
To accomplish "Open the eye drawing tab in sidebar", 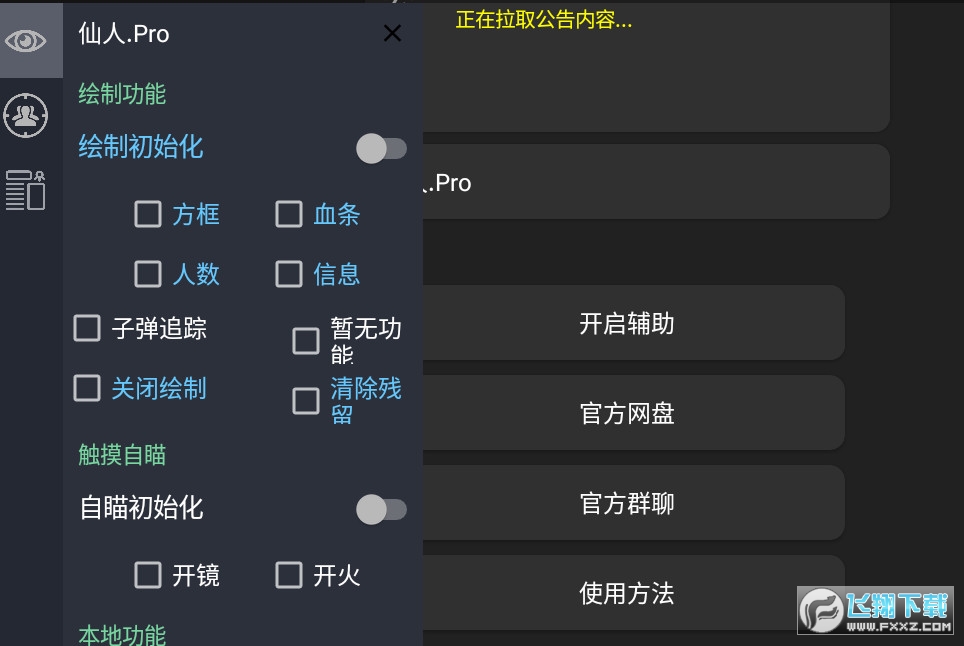I will (x=25, y=41).
